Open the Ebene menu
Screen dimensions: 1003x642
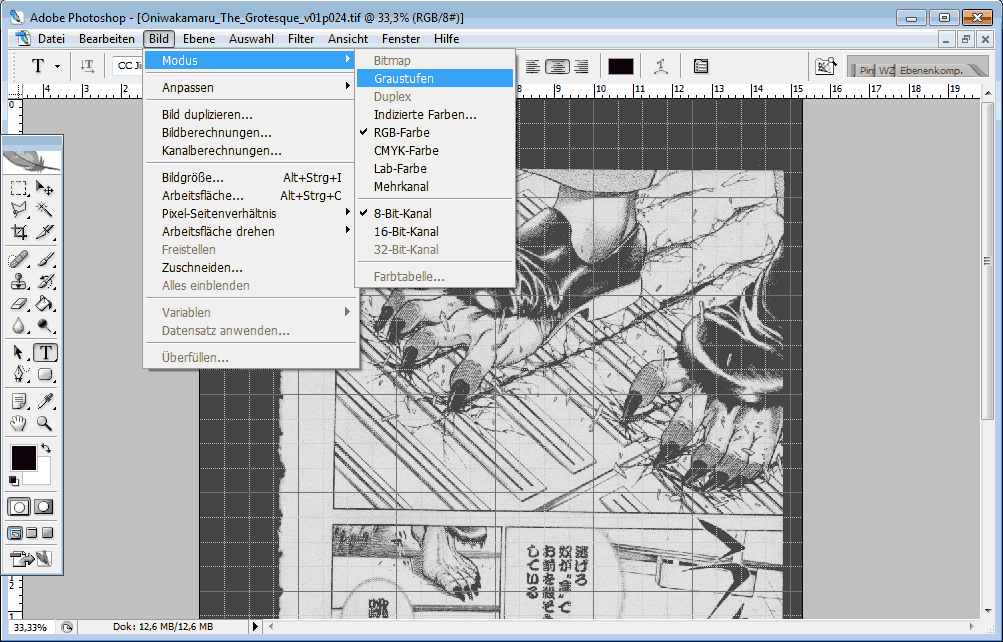199,39
